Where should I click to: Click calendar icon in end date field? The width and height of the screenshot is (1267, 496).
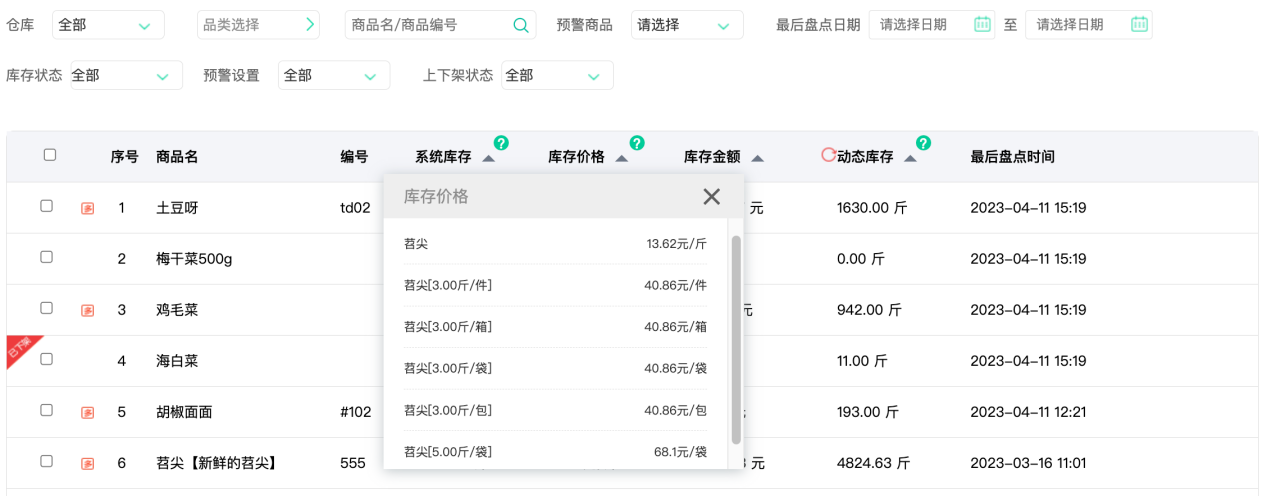click(1139, 25)
